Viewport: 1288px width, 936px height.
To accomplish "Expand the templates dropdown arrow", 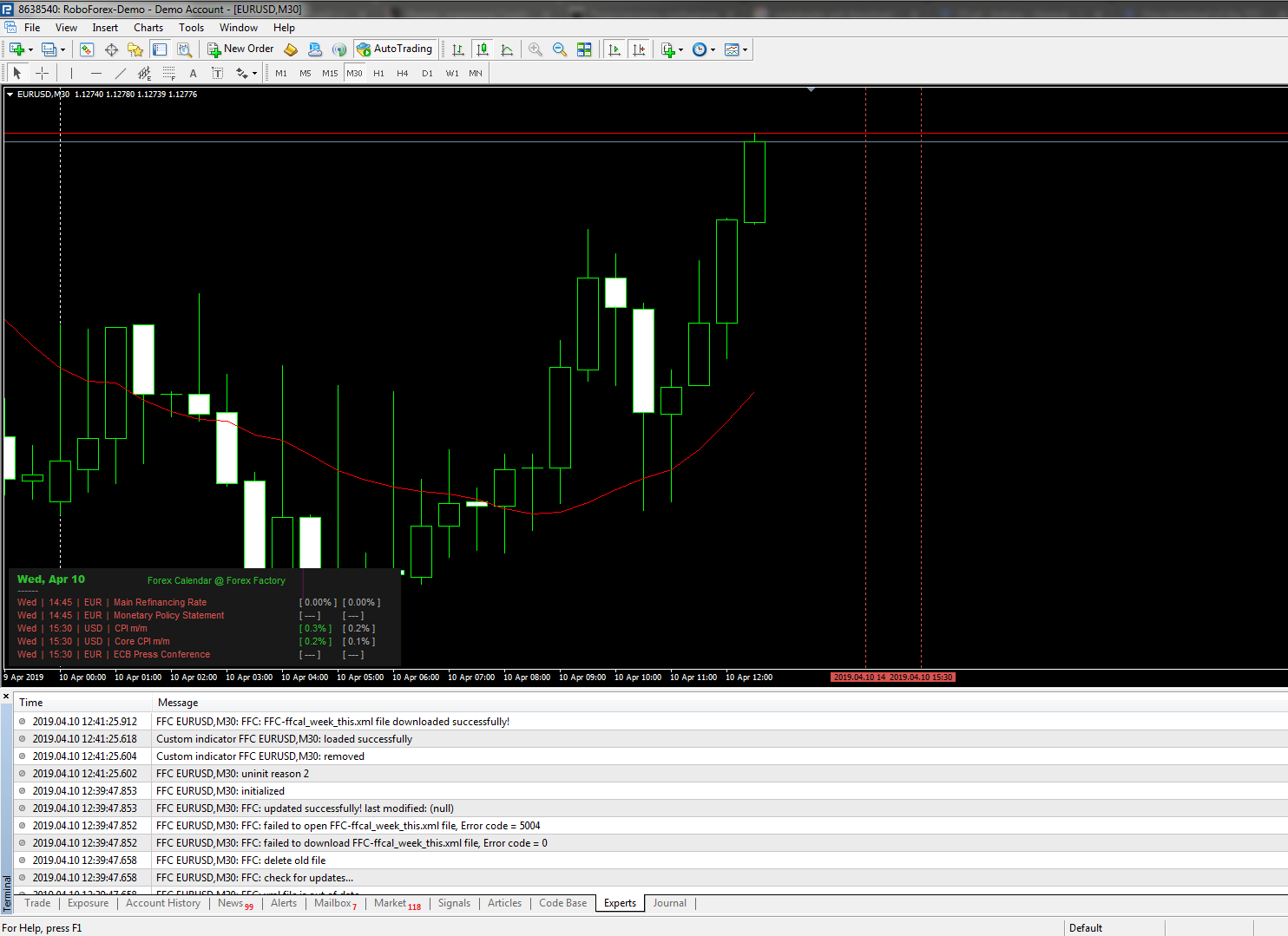I will coord(745,49).
